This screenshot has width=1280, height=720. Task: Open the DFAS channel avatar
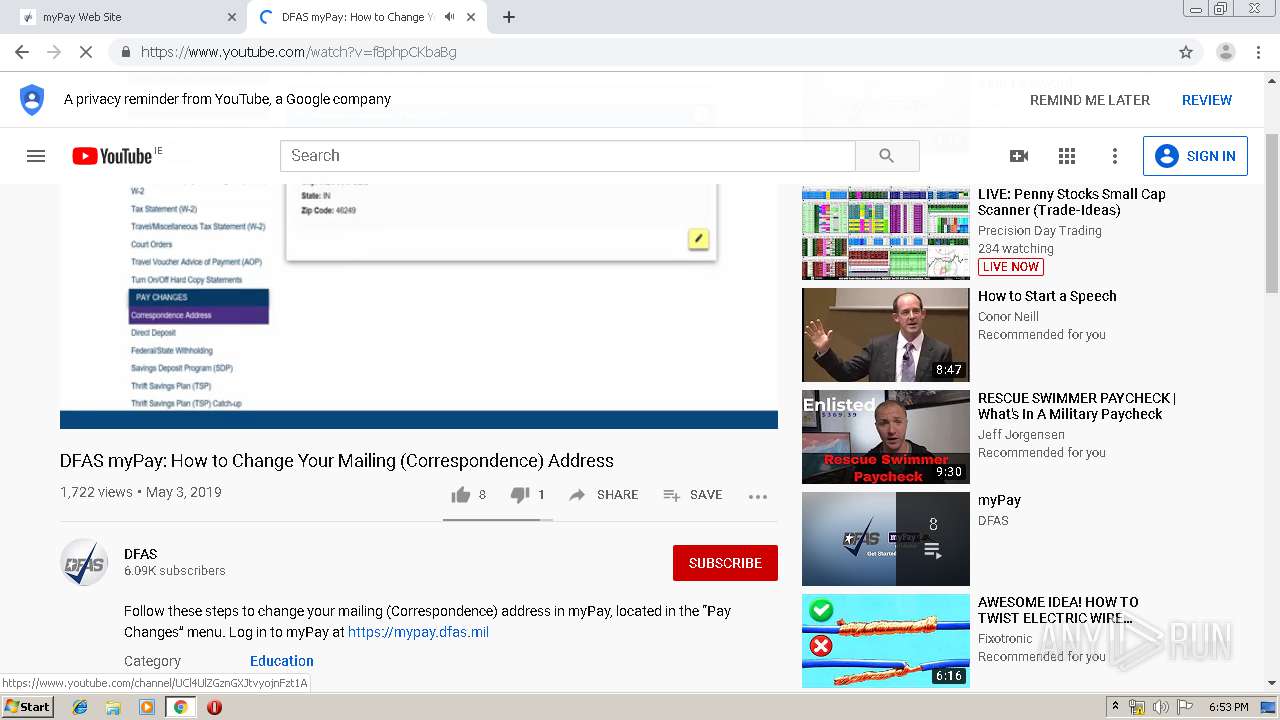84,563
